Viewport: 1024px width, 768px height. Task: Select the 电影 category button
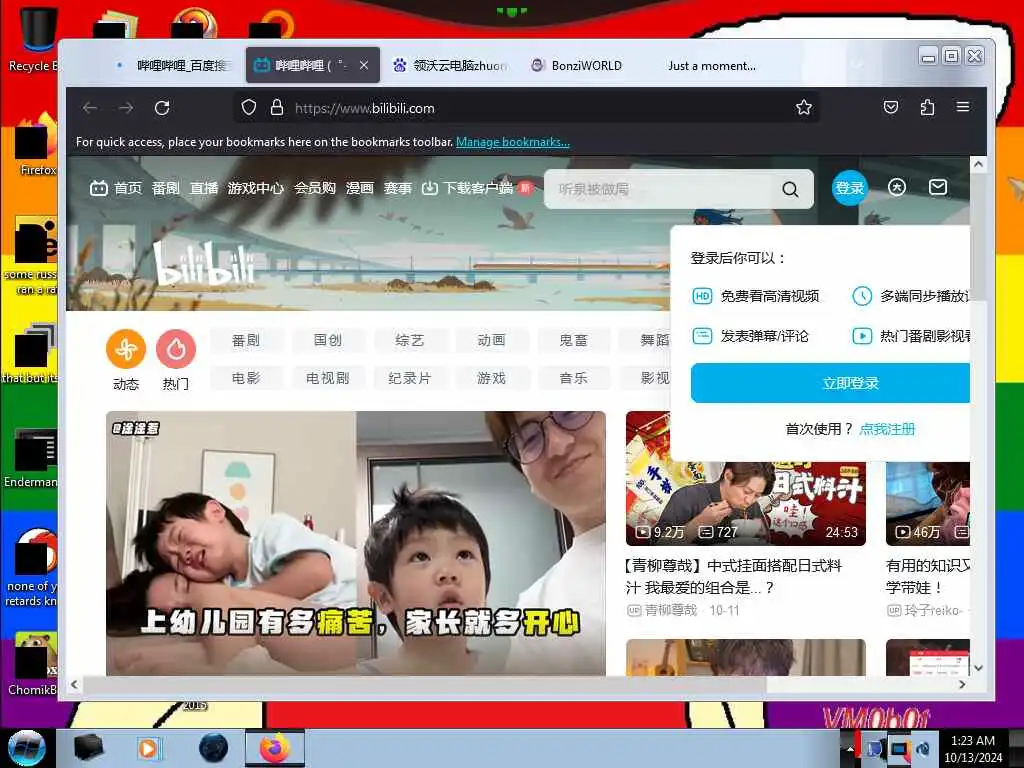tap(246, 378)
